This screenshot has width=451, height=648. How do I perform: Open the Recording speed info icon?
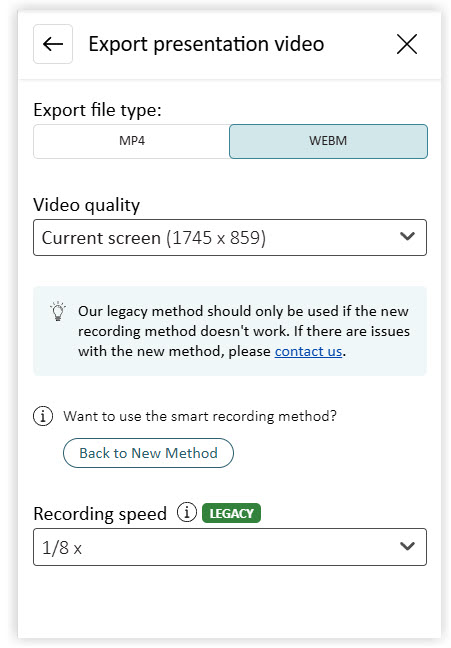[x=187, y=512]
